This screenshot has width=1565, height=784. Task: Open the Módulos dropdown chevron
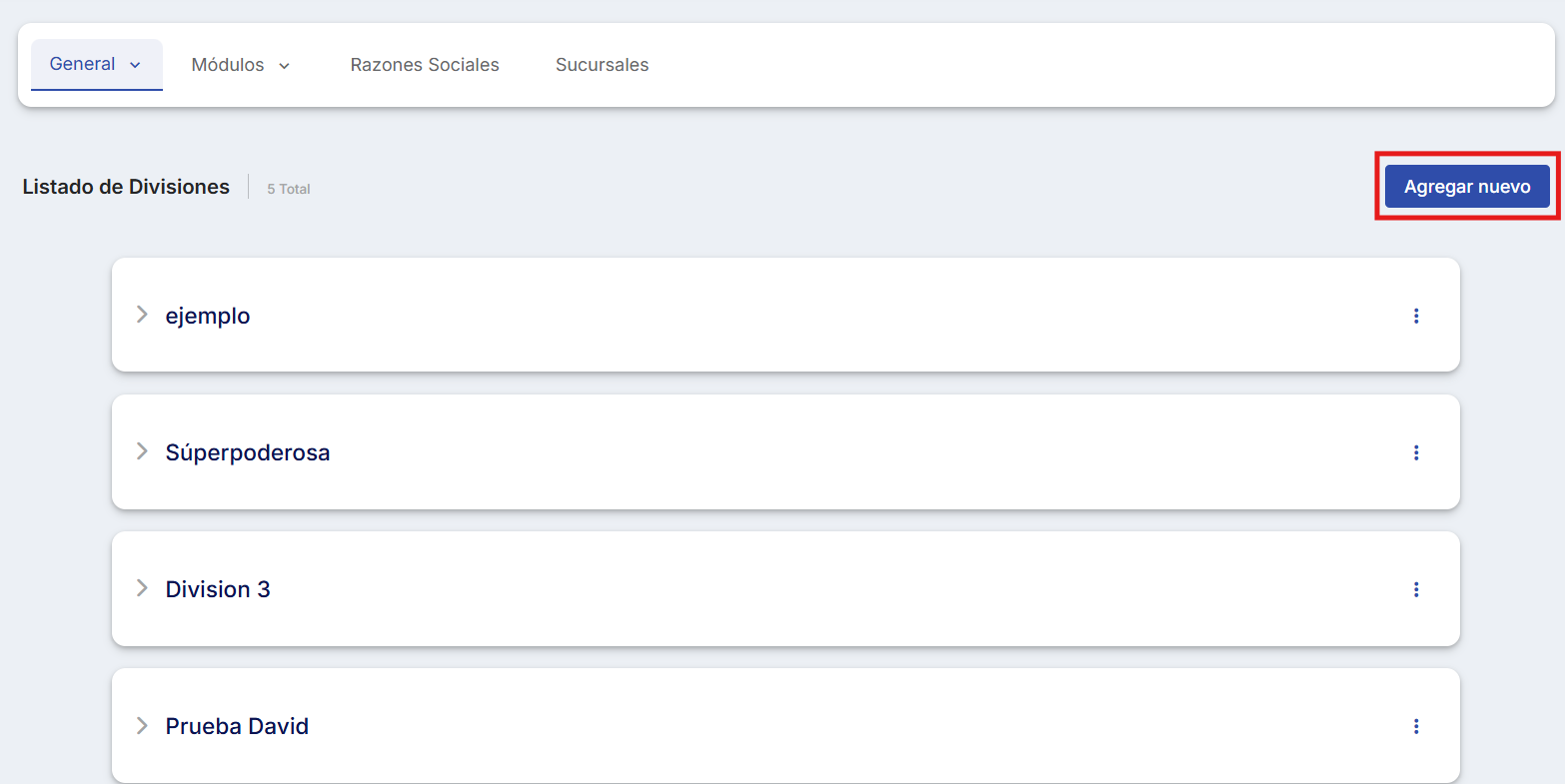pyautogui.click(x=284, y=66)
